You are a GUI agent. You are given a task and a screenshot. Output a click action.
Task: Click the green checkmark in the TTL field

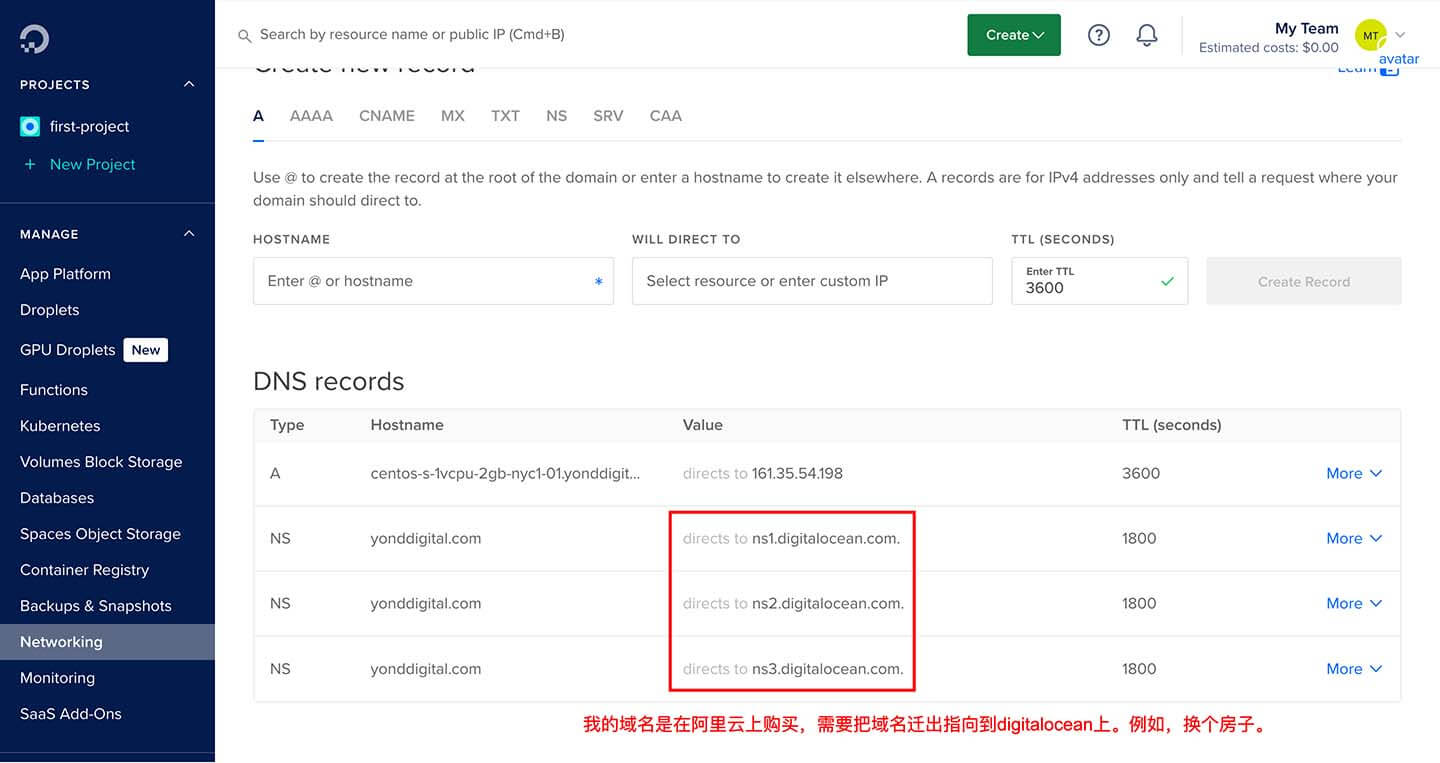pyautogui.click(x=1167, y=282)
